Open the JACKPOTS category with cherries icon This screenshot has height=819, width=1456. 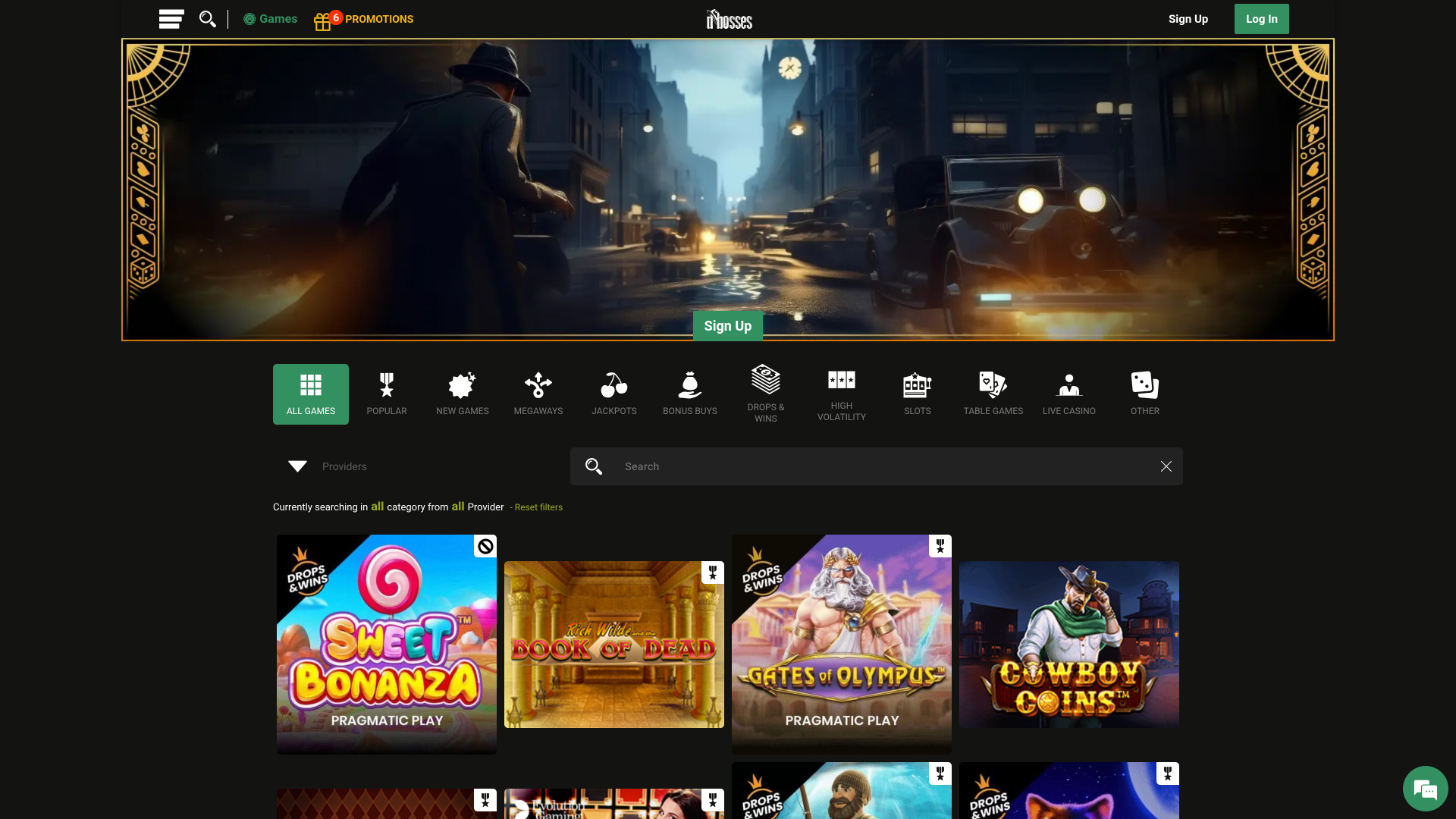pyautogui.click(x=613, y=394)
